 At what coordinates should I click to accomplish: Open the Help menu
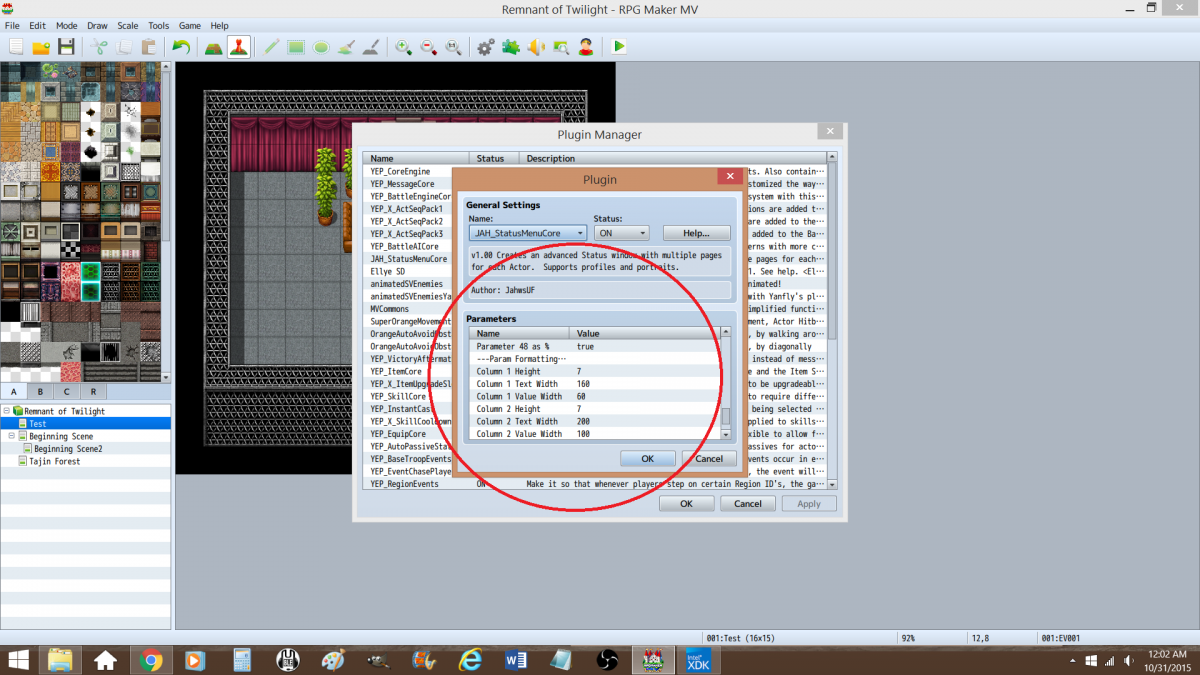coord(219,25)
